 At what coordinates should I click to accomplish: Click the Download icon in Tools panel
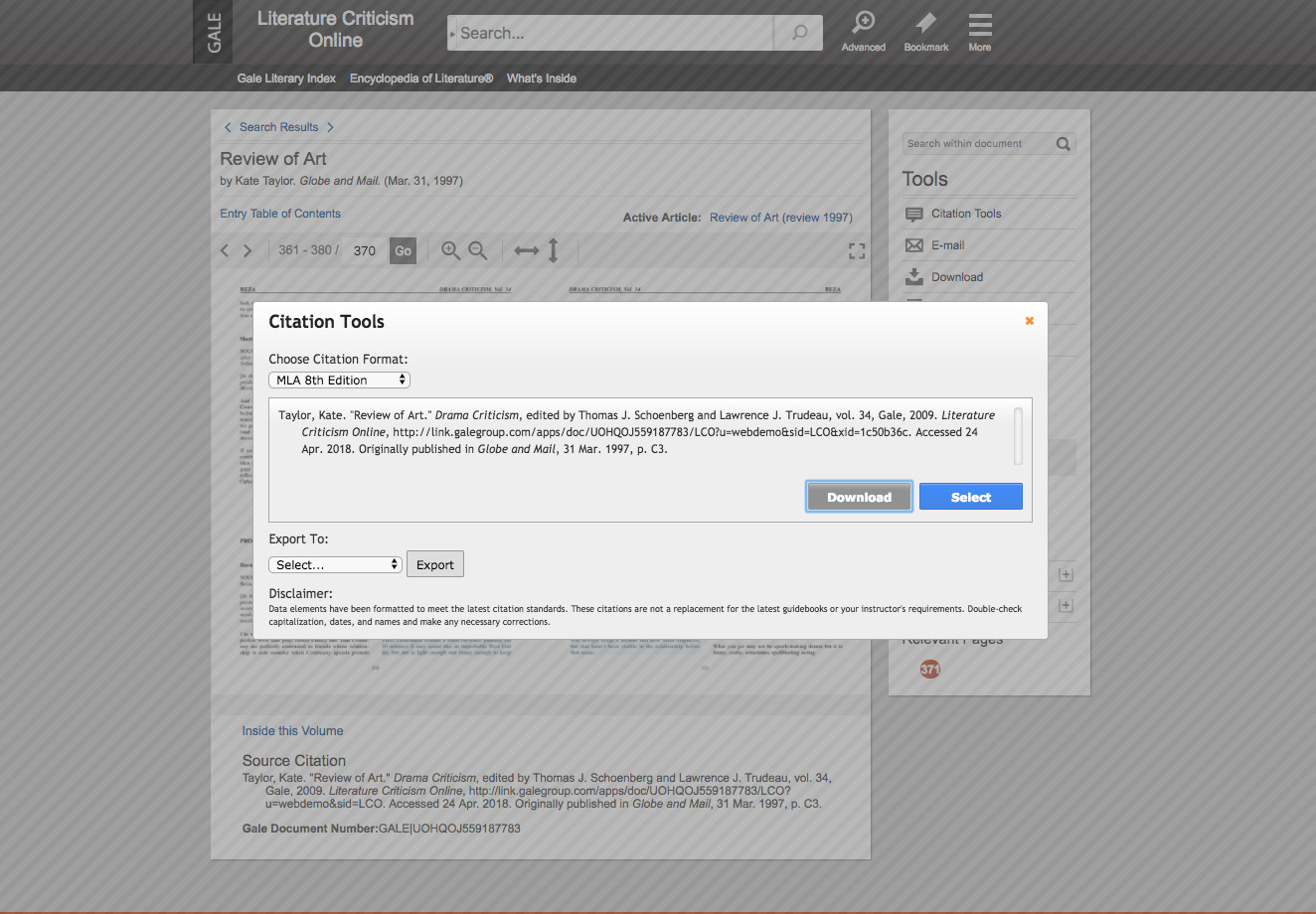pyautogui.click(x=914, y=277)
